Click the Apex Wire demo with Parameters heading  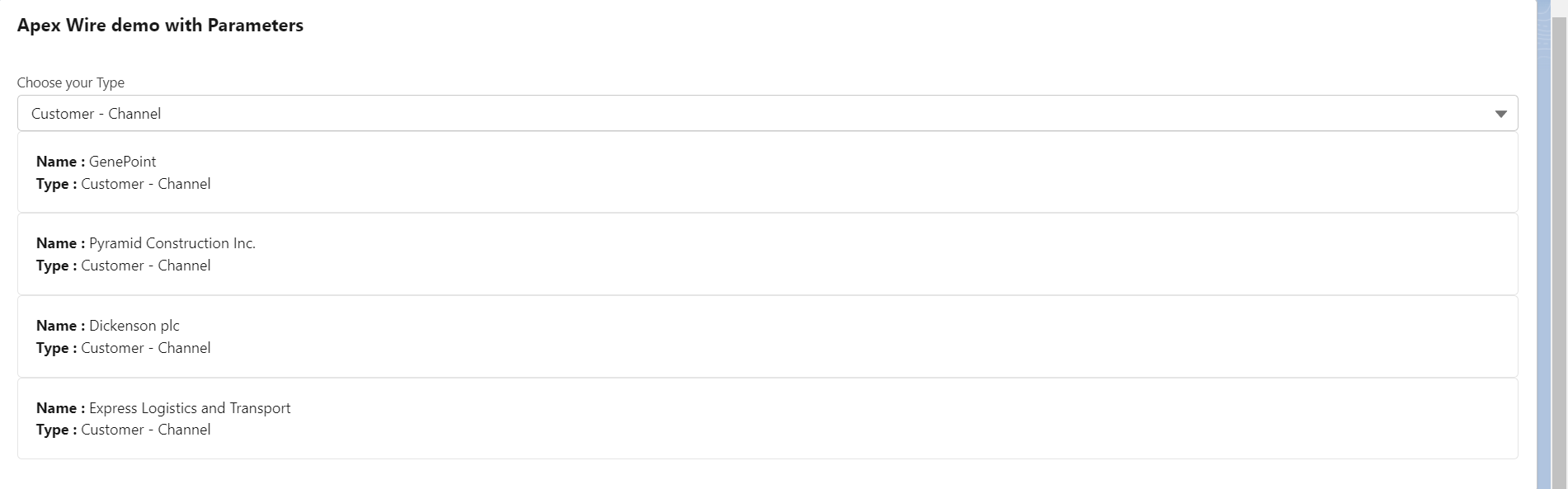tap(160, 26)
